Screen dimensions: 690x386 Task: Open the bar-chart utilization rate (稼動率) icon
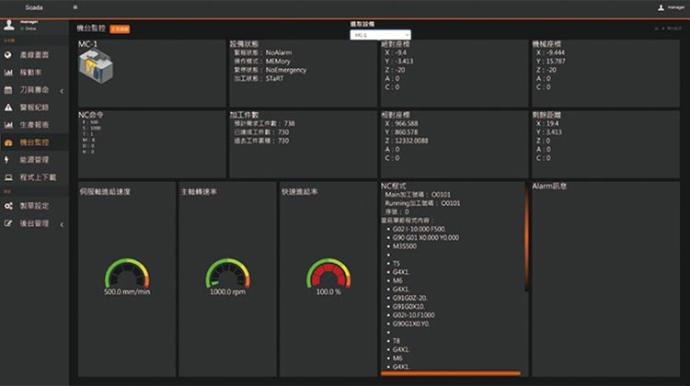[8, 72]
